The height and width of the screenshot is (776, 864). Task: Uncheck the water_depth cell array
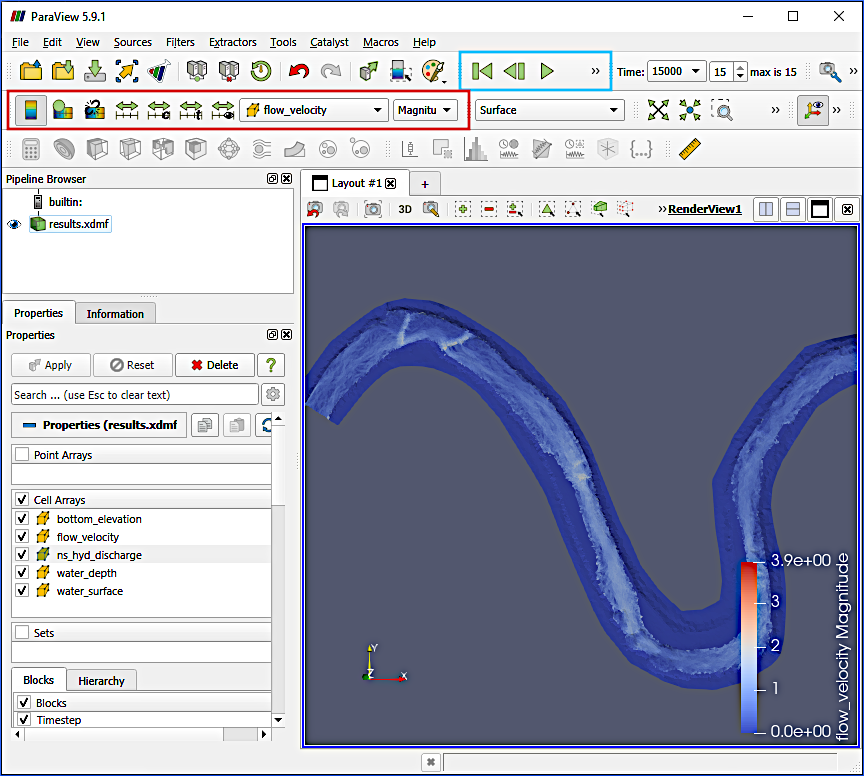coord(22,573)
